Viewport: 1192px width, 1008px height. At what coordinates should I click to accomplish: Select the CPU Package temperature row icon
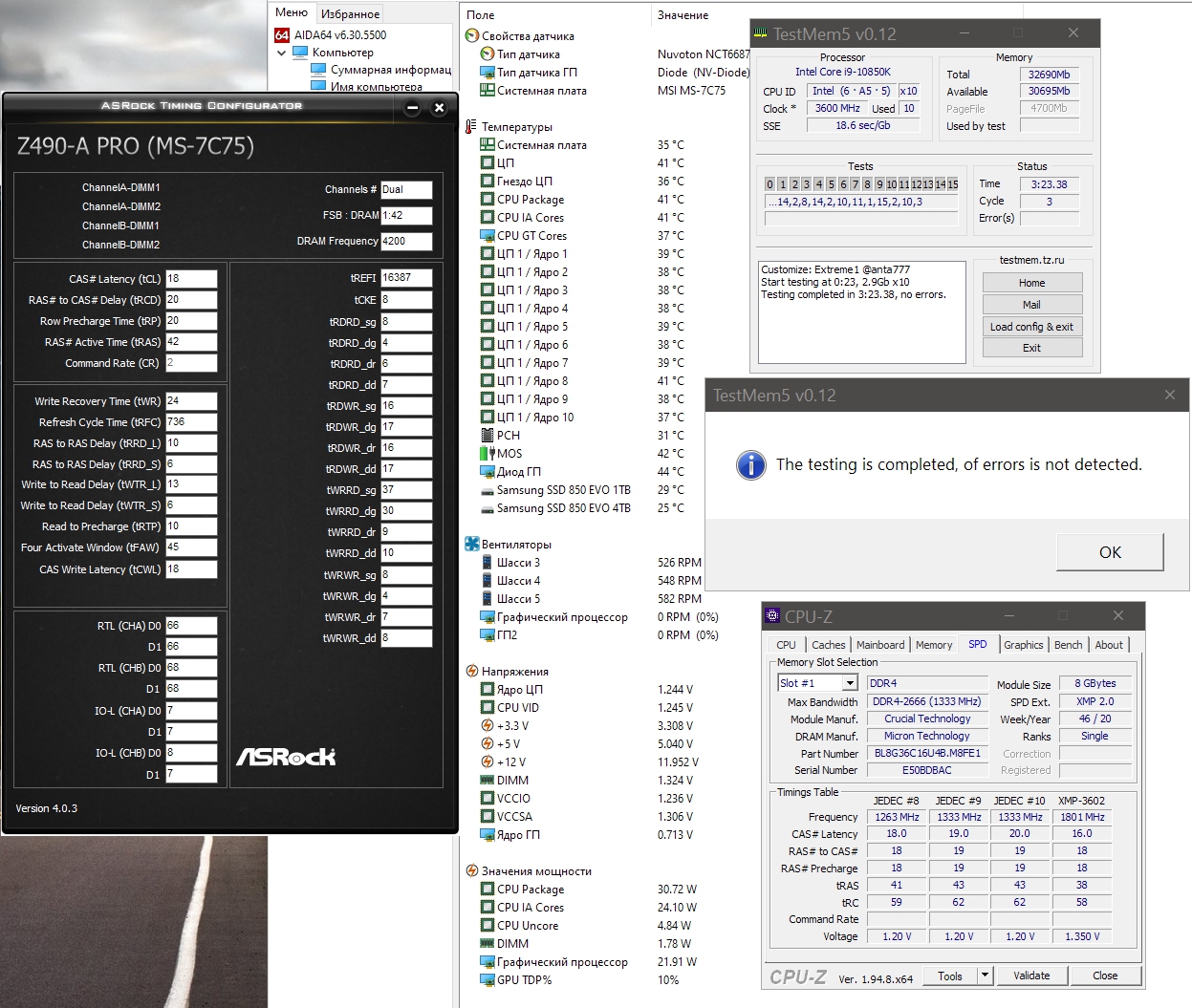coord(487,200)
